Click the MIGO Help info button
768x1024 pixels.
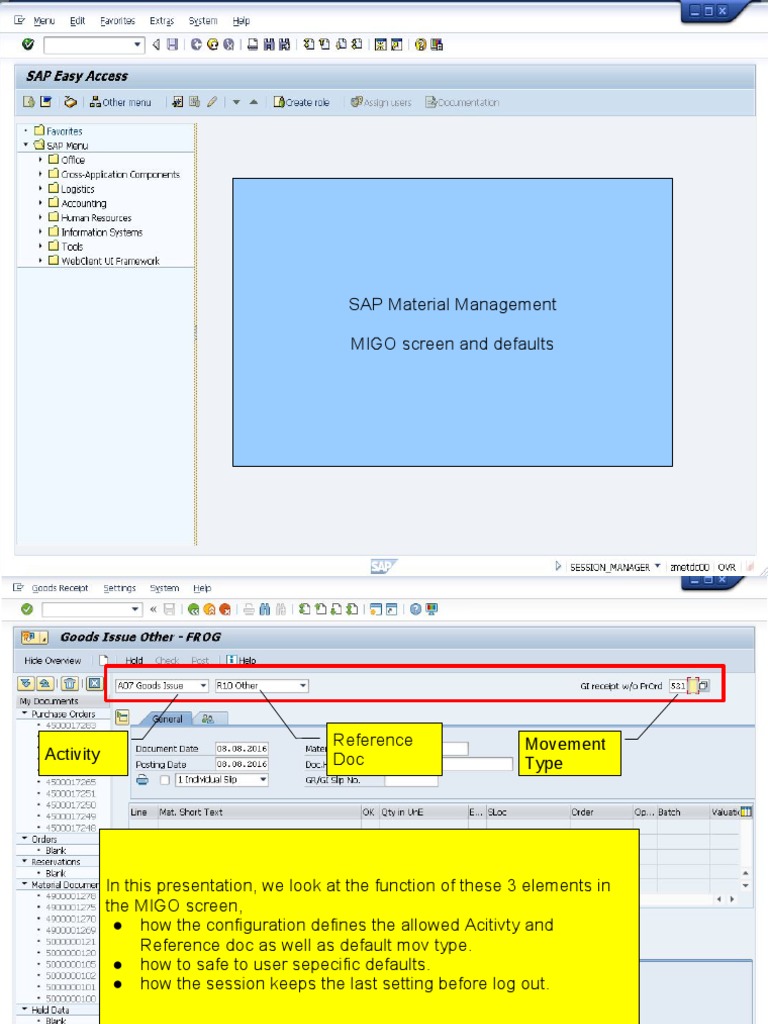coord(241,660)
